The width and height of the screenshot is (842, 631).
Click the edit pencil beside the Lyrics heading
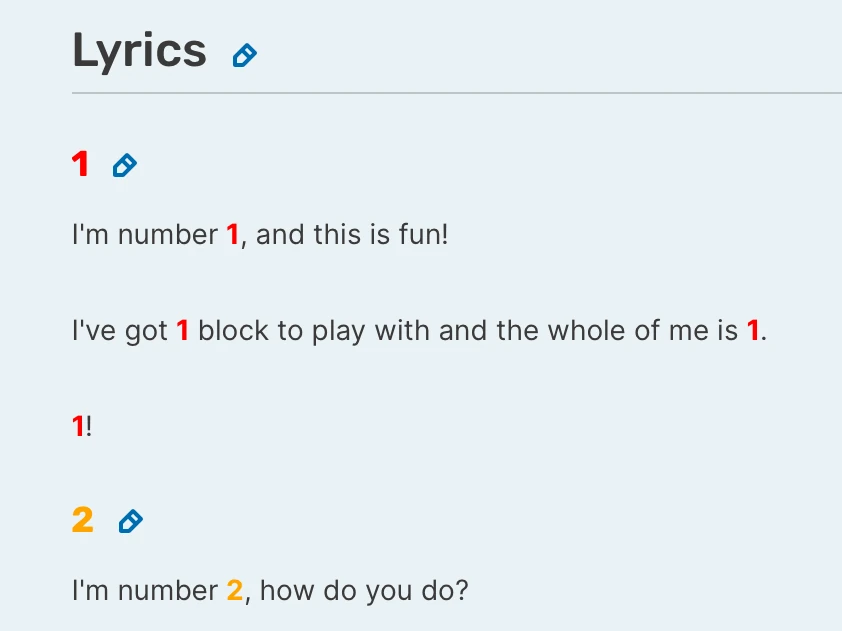pos(245,56)
